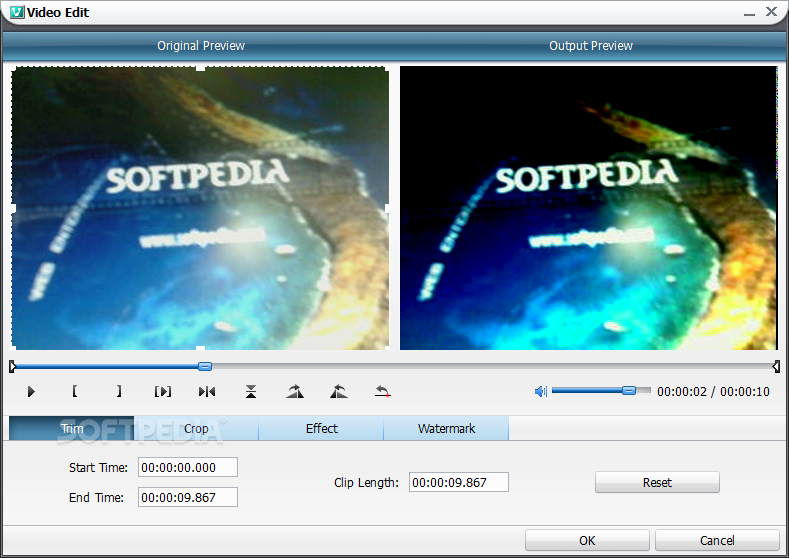Image resolution: width=789 pixels, height=558 pixels.
Task: Click the top-center crop handle
Action: (200, 68)
